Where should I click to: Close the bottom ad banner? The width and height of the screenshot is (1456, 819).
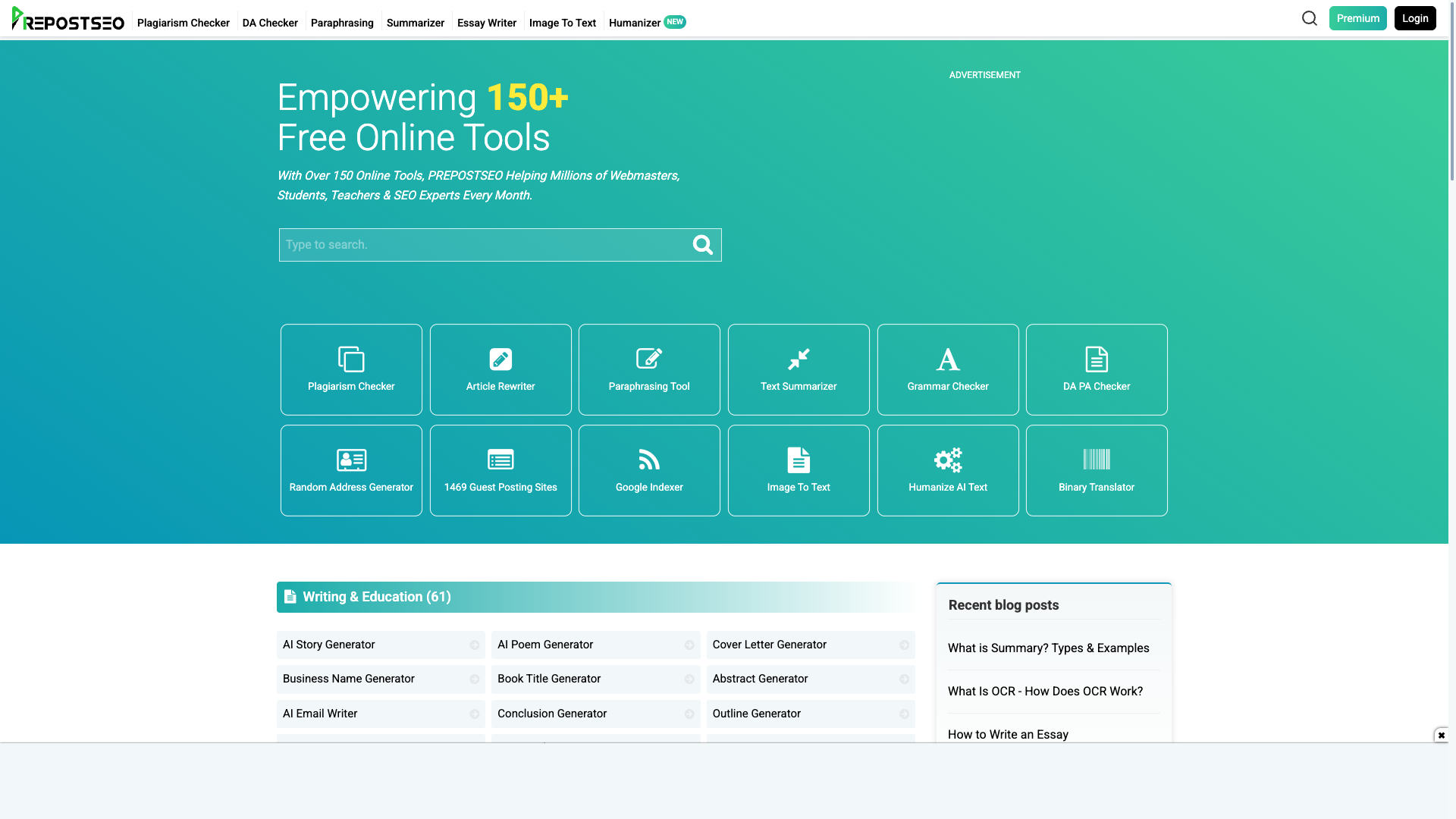pyautogui.click(x=1442, y=735)
